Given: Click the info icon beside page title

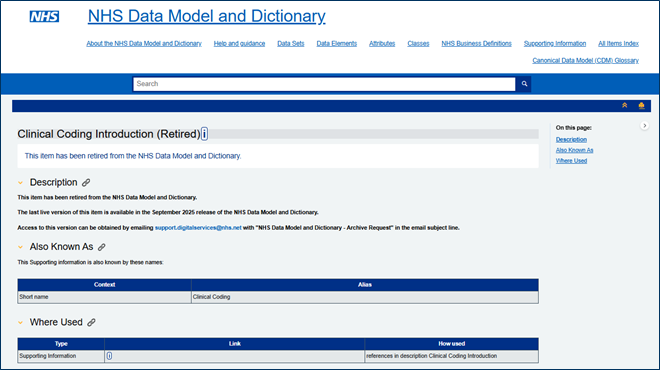Looking at the screenshot, I should 204,134.
